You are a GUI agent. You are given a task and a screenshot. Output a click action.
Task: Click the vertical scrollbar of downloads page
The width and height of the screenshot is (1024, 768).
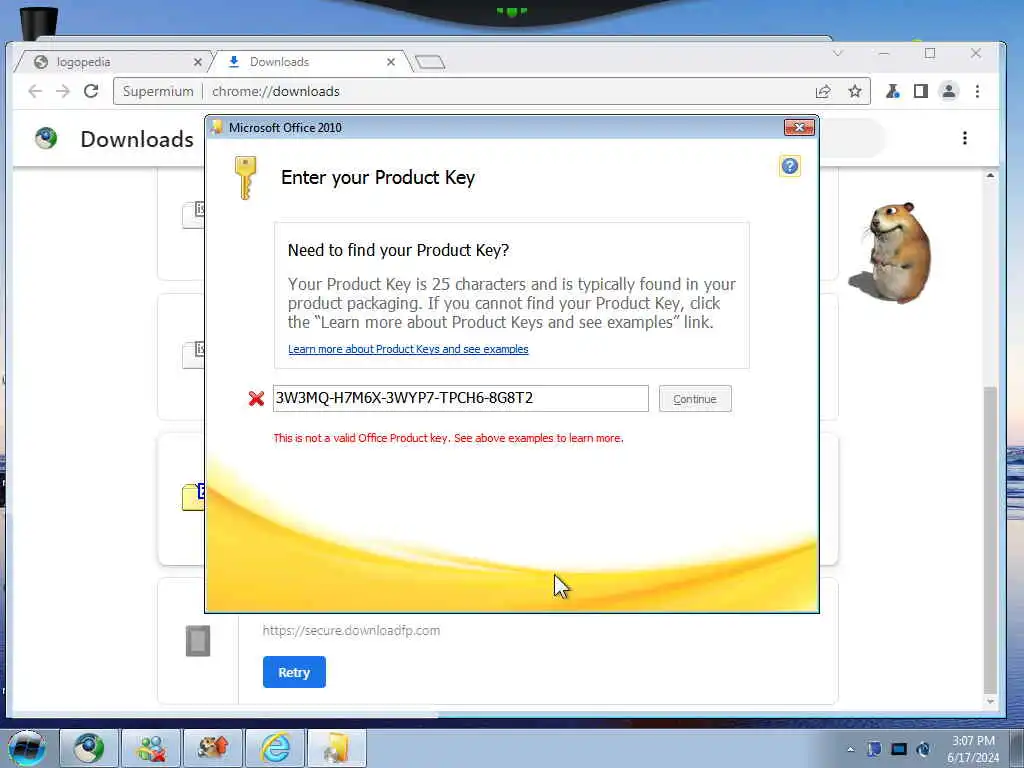[991, 539]
